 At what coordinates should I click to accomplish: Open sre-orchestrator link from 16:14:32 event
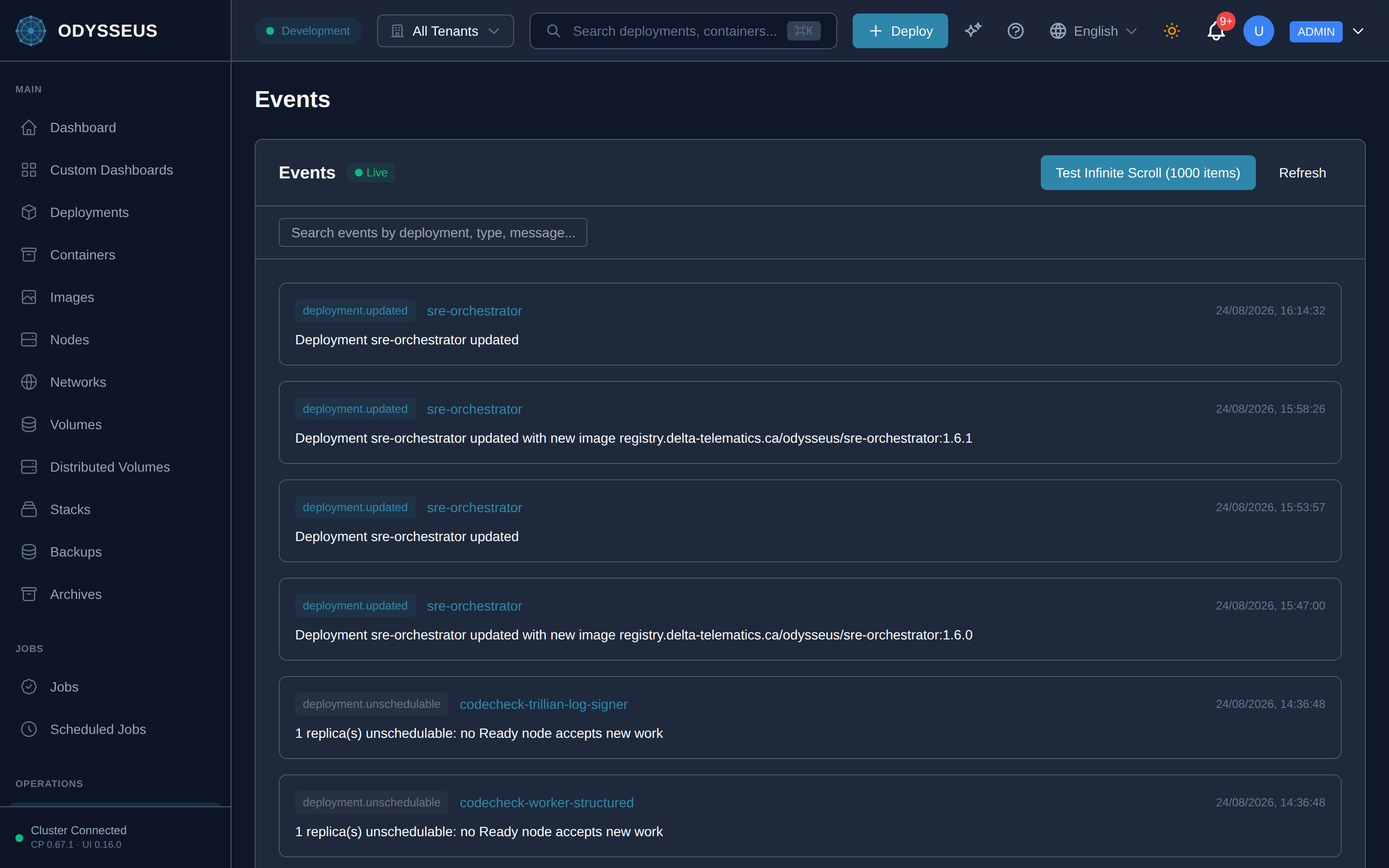point(474,311)
